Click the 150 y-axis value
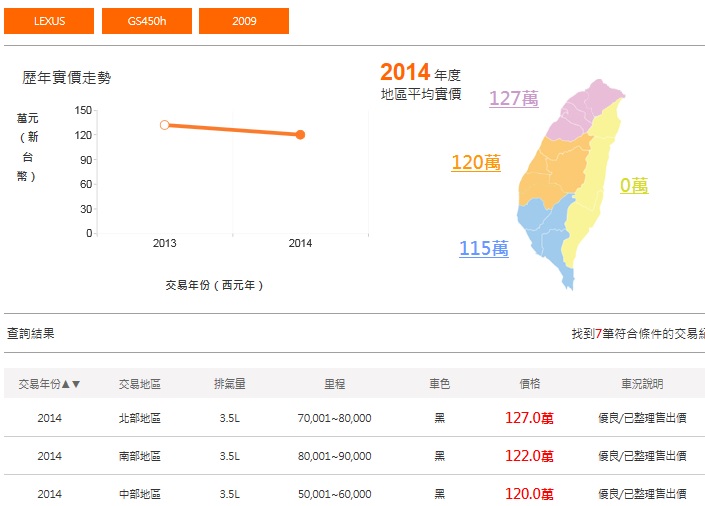The height and width of the screenshot is (506, 705). point(83,111)
